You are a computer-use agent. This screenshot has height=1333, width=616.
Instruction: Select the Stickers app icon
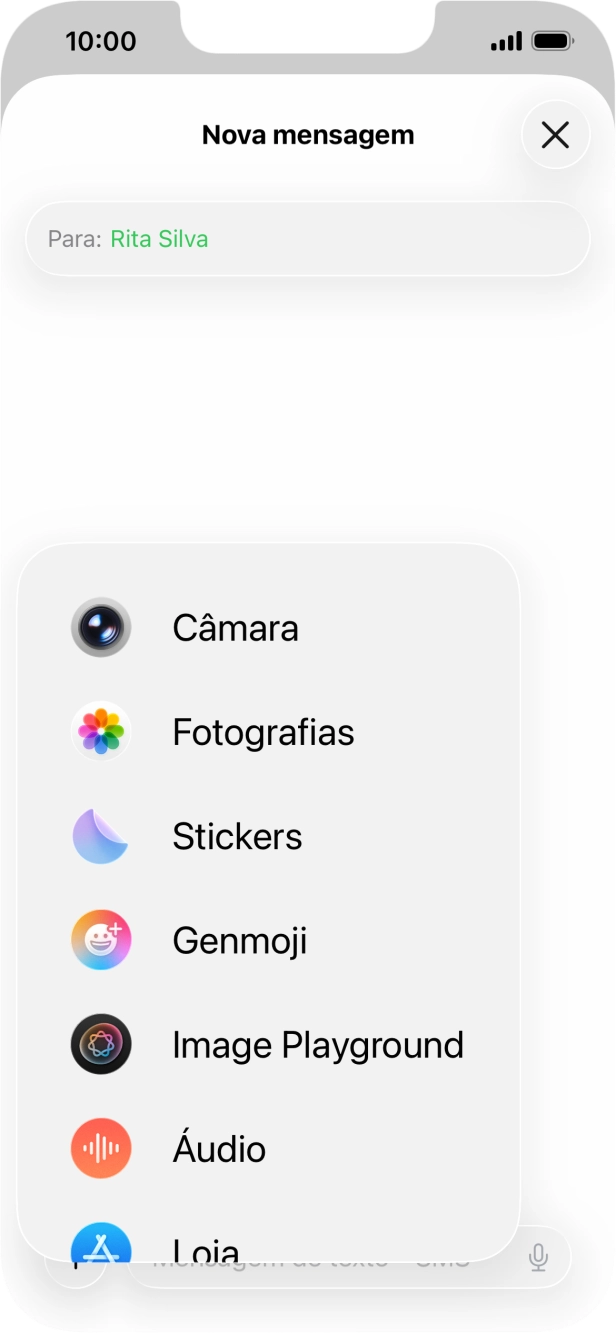[101, 836]
